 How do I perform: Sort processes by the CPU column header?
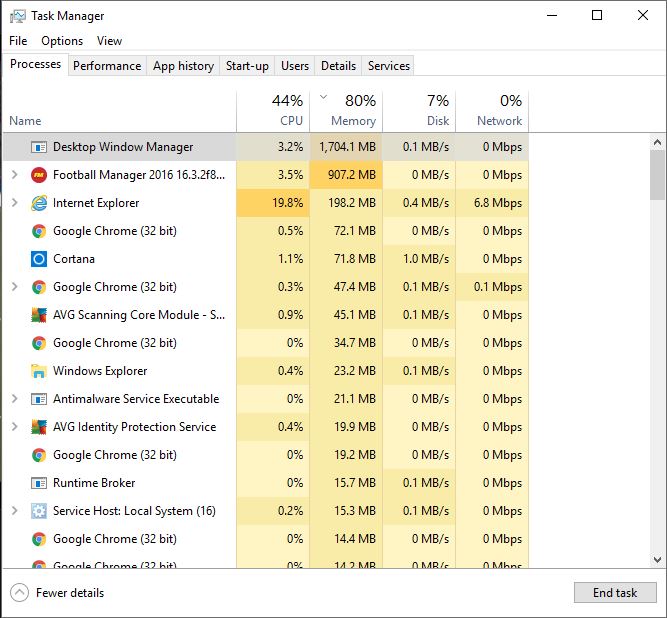pyautogui.click(x=273, y=111)
